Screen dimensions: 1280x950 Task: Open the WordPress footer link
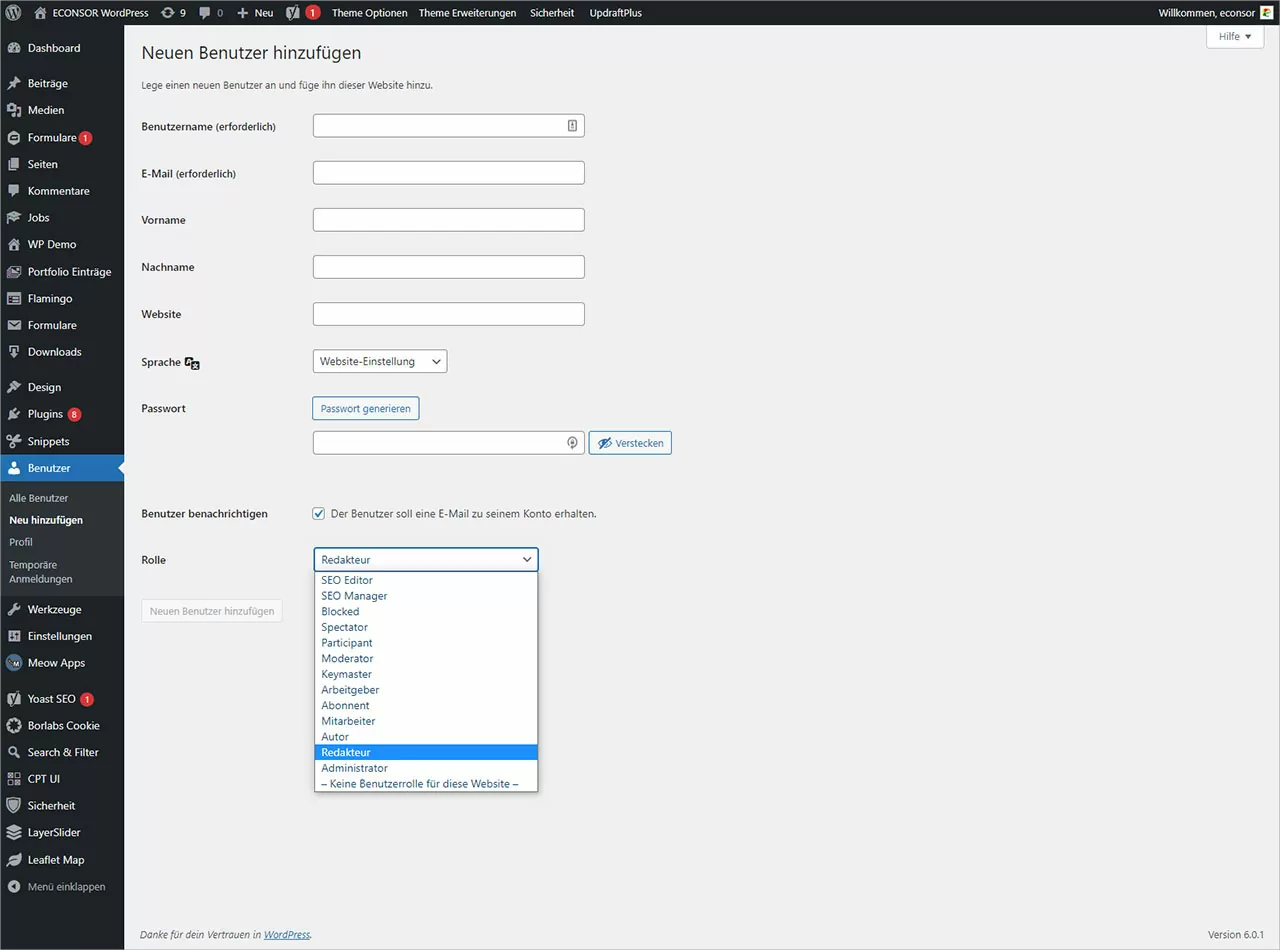pos(287,934)
